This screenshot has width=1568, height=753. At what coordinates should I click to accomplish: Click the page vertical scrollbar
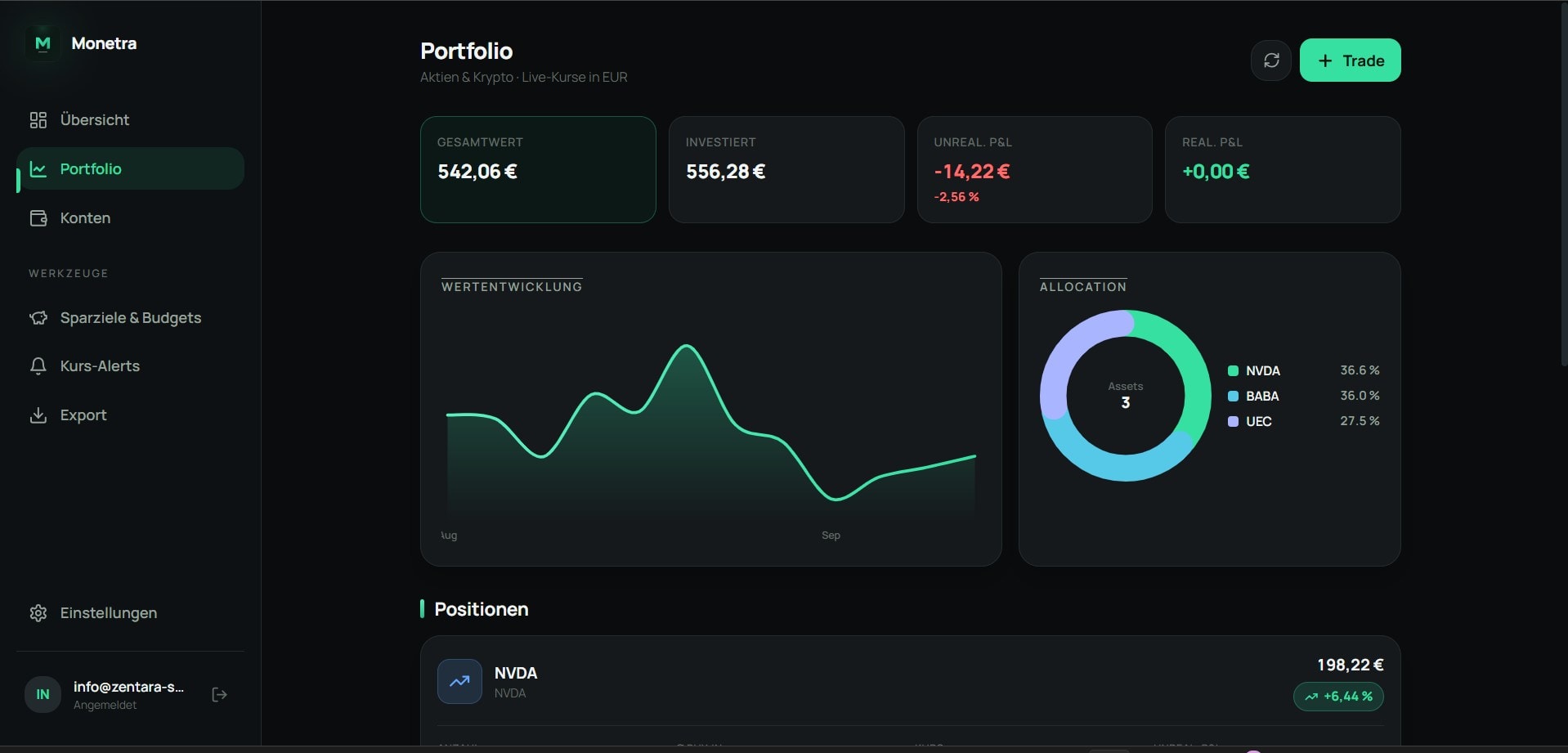(x=1564, y=184)
